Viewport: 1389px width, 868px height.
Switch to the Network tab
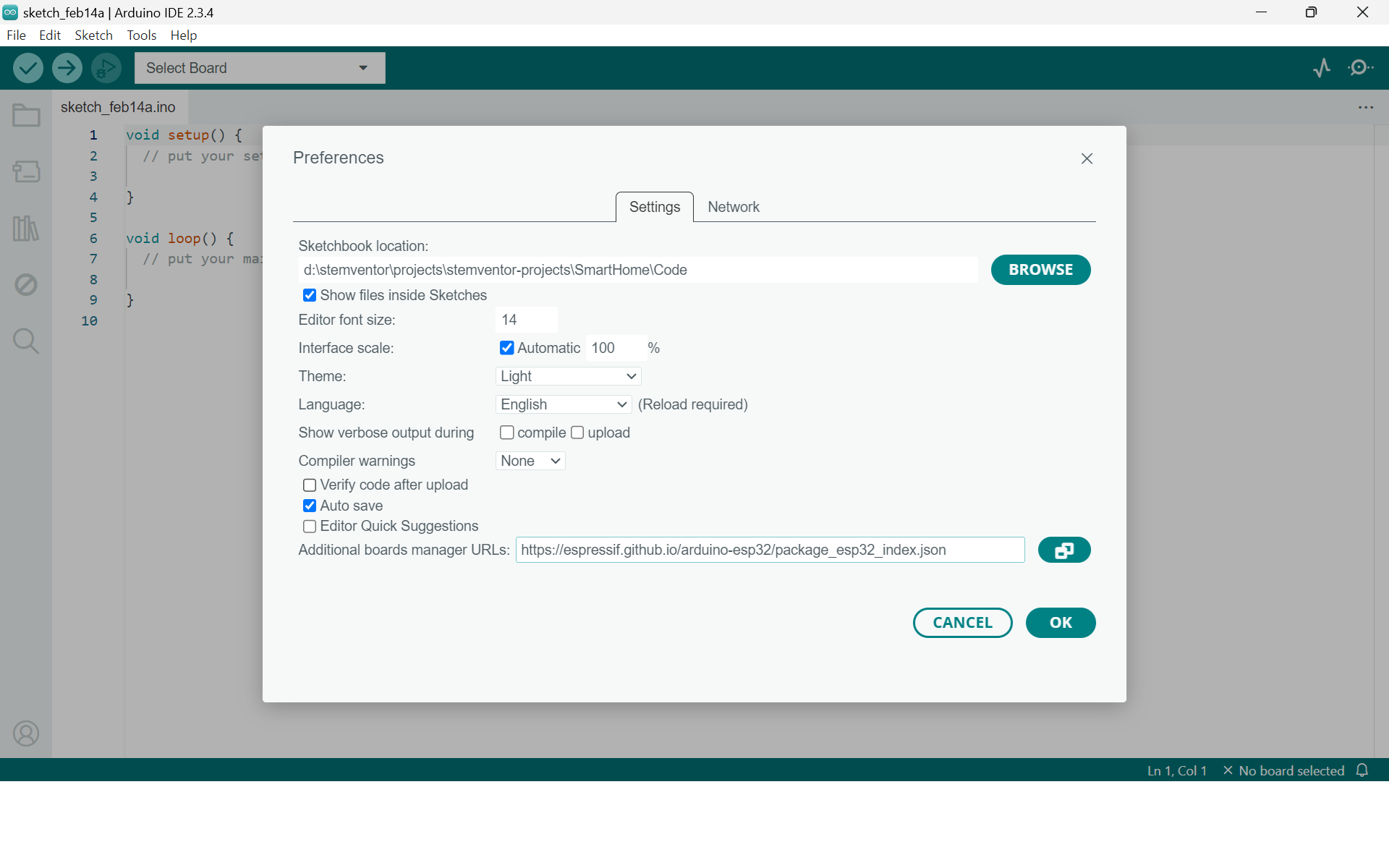click(734, 207)
